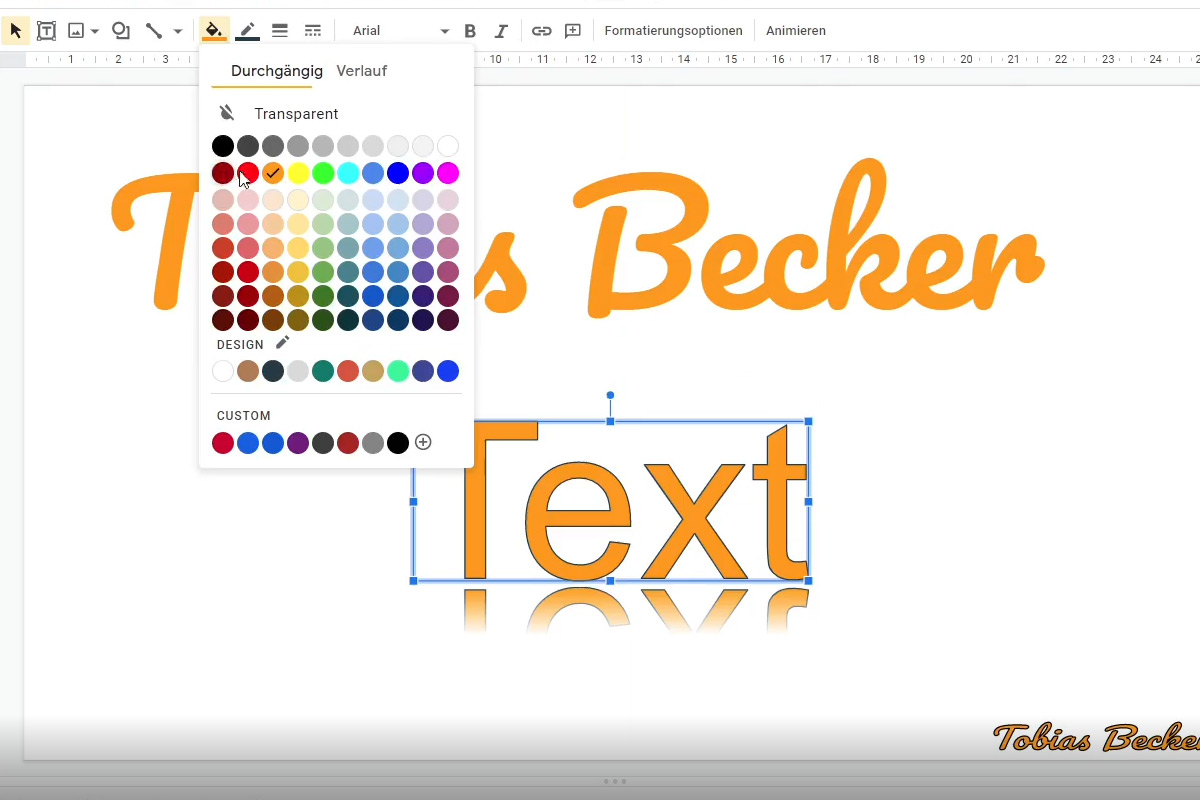Screen dimensions: 1200x800
Task: Open Formatierungsoptionen
Action: pos(674,31)
